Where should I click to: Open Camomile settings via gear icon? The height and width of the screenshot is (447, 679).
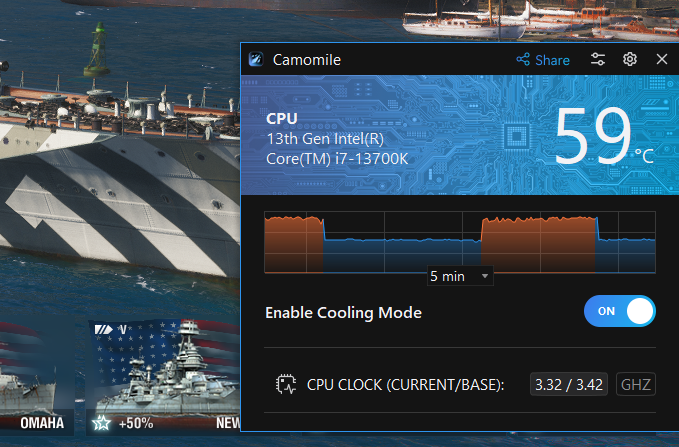(x=630, y=59)
